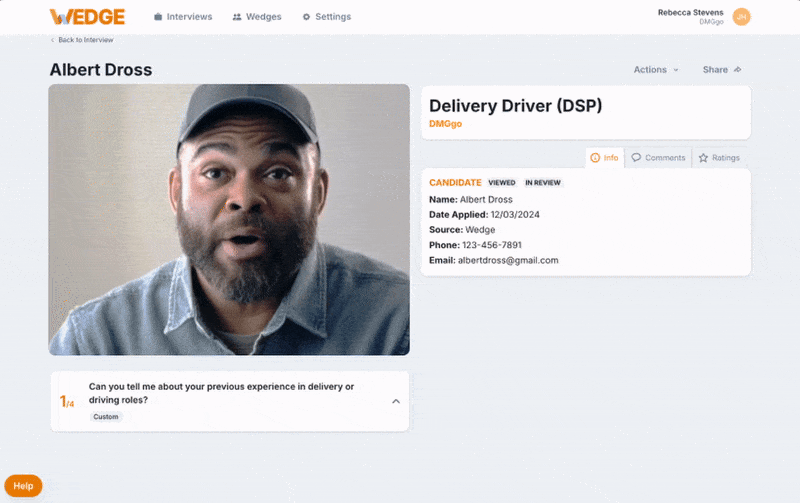Collapse the question panel with the chevron
The height and width of the screenshot is (503, 800).
[395, 401]
